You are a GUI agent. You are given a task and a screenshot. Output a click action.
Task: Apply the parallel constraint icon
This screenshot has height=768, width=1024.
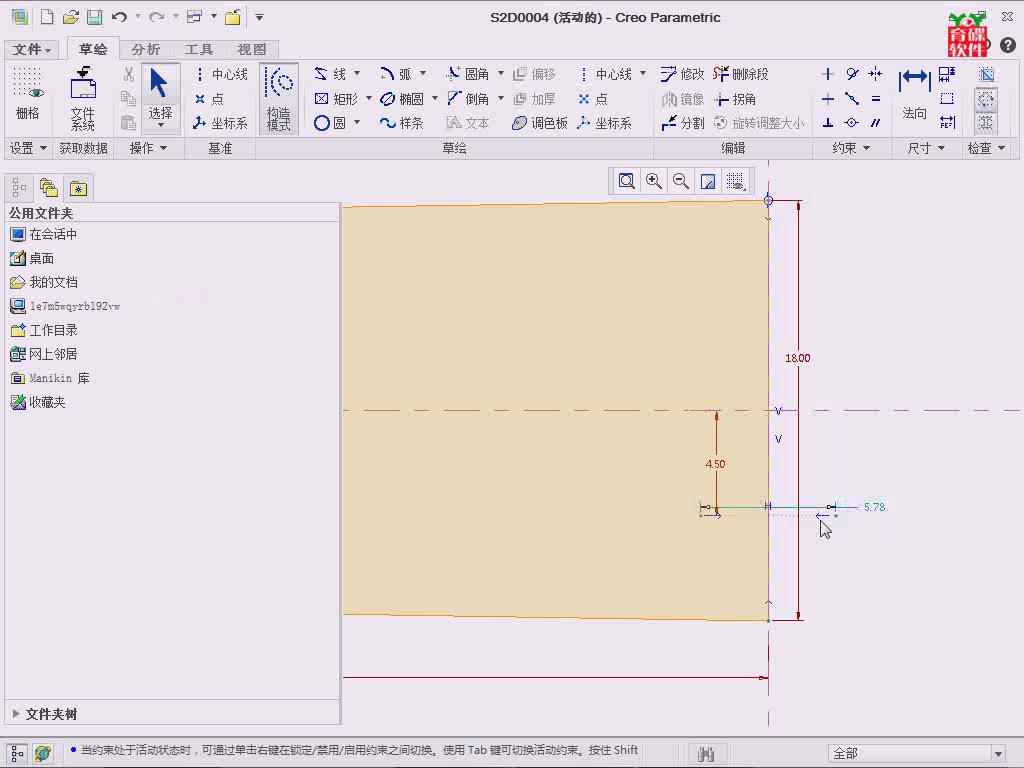click(875, 123)
